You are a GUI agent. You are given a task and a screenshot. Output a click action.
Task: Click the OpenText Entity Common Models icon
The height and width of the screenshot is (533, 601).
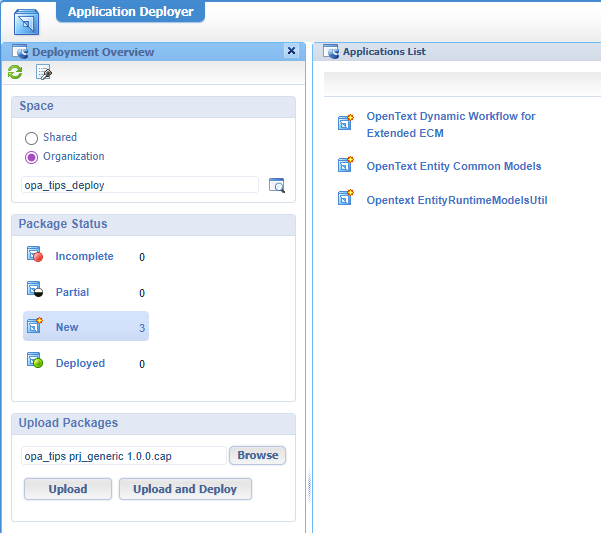click(346, 166)
